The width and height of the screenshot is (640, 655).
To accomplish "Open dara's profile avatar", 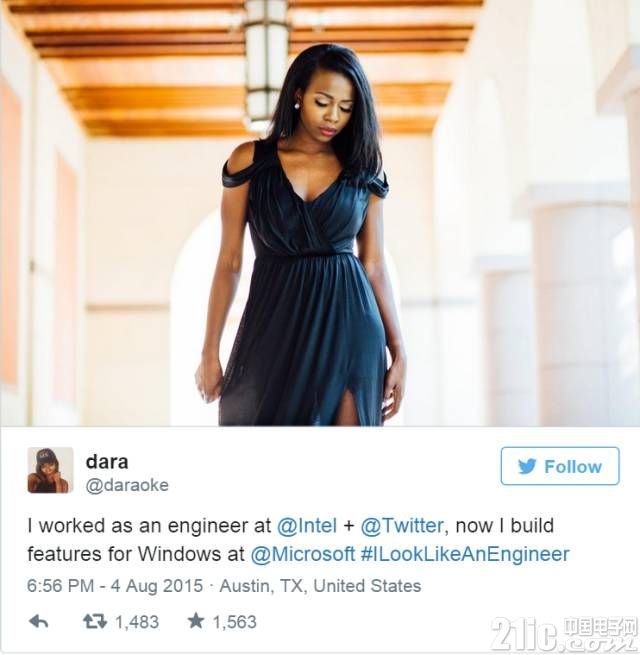I will point(51,470).
